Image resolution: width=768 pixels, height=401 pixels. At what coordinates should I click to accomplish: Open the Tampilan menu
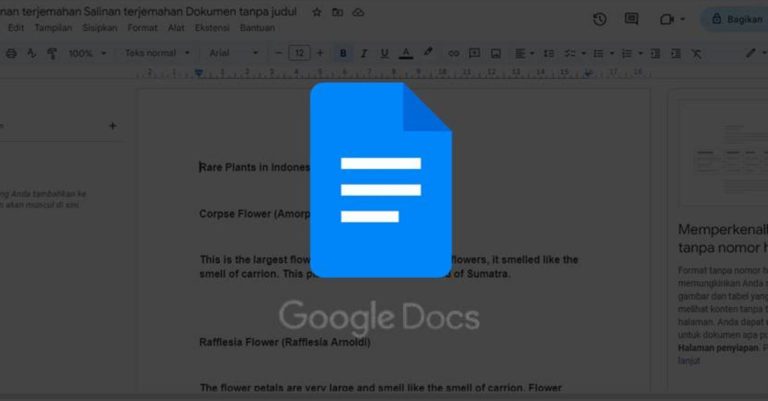[x=53, y=28]
